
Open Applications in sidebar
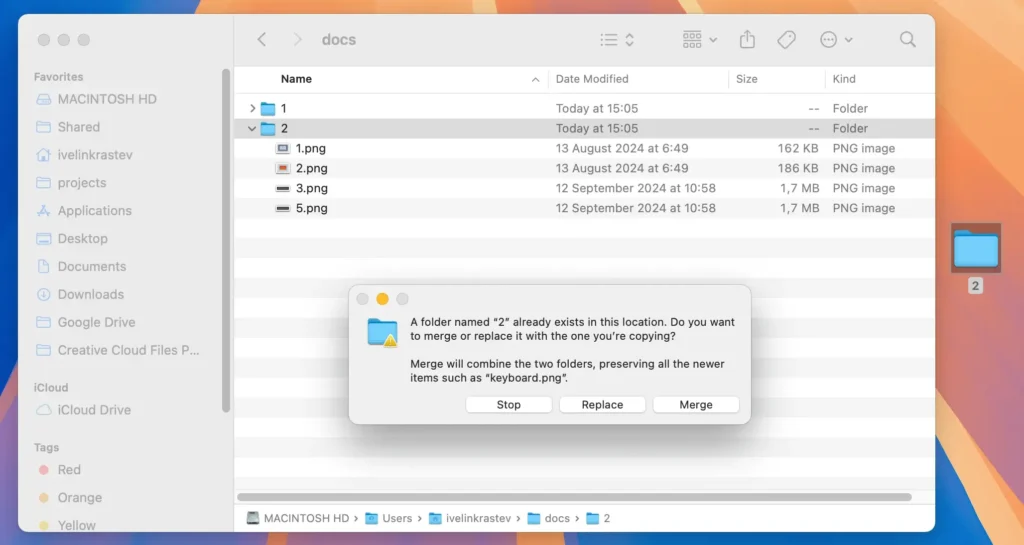pyautogui.click(x=95, y=211)
